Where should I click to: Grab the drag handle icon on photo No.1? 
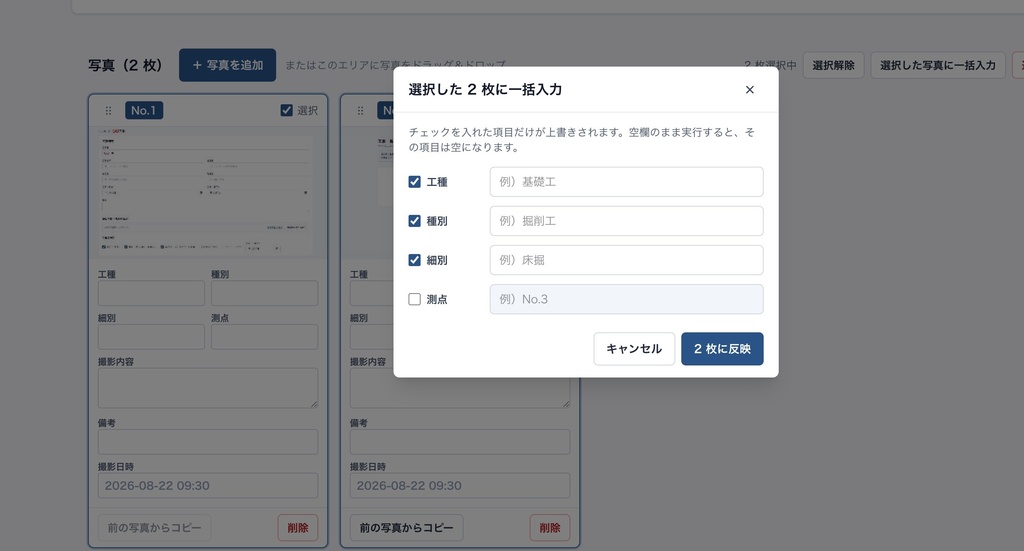coord(108,110)
